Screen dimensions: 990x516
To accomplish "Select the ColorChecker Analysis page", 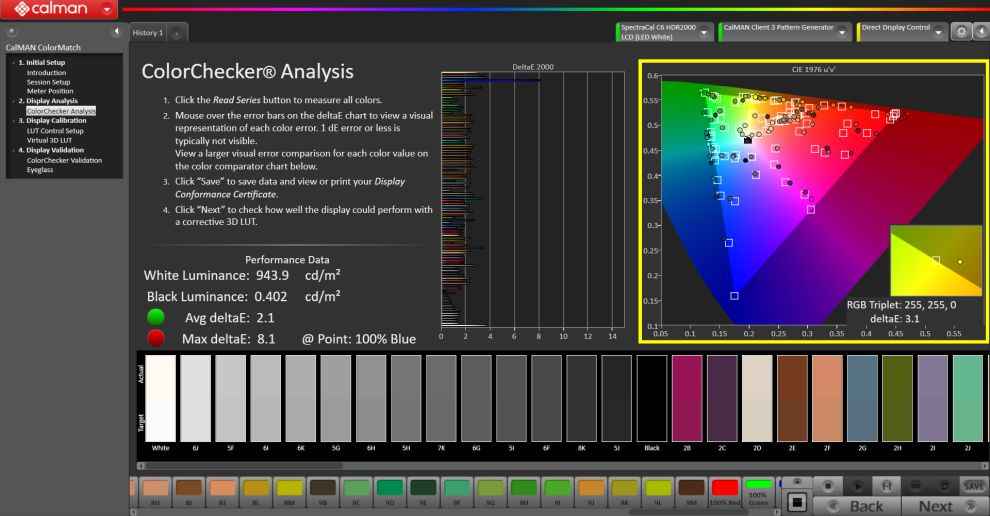I will tap(61, 111).
